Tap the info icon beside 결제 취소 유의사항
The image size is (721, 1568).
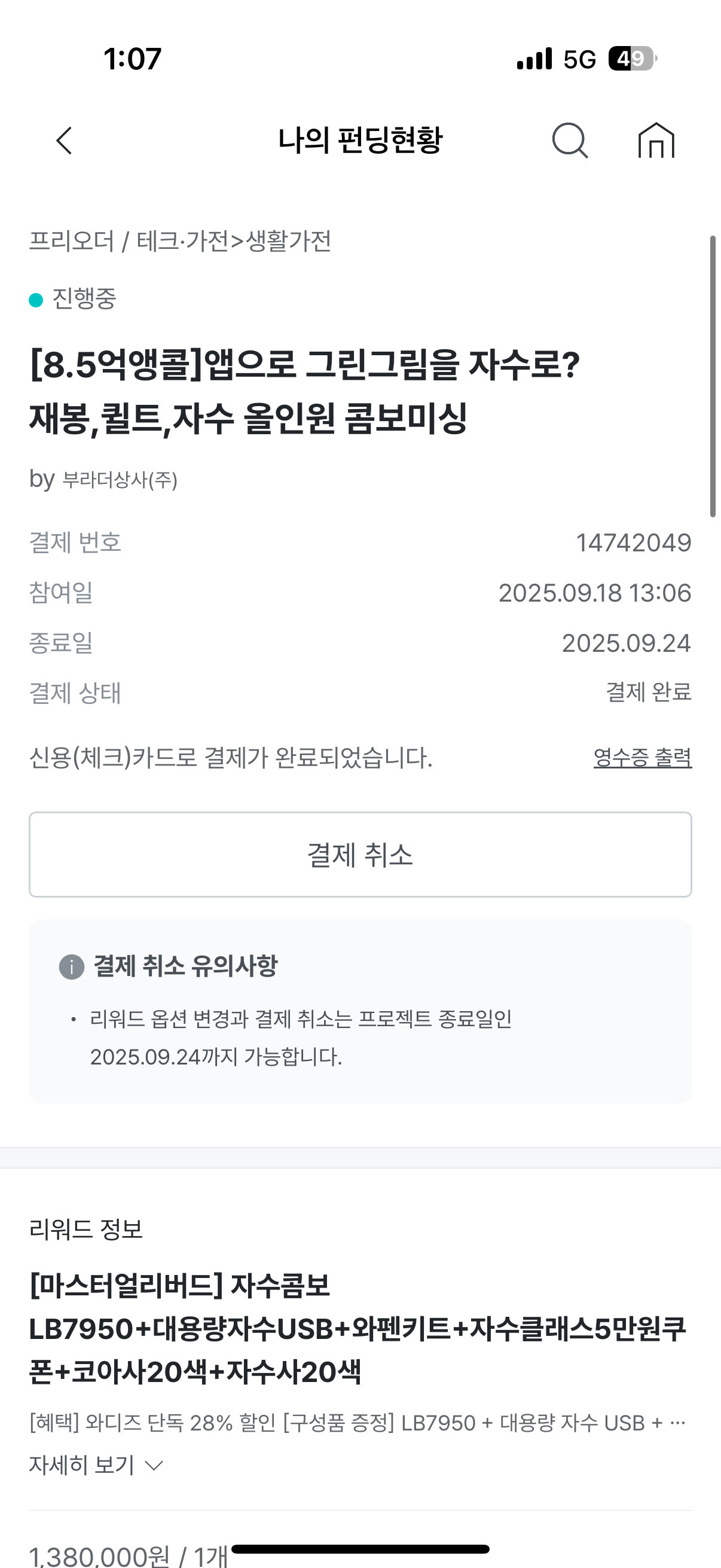point(71,966)
